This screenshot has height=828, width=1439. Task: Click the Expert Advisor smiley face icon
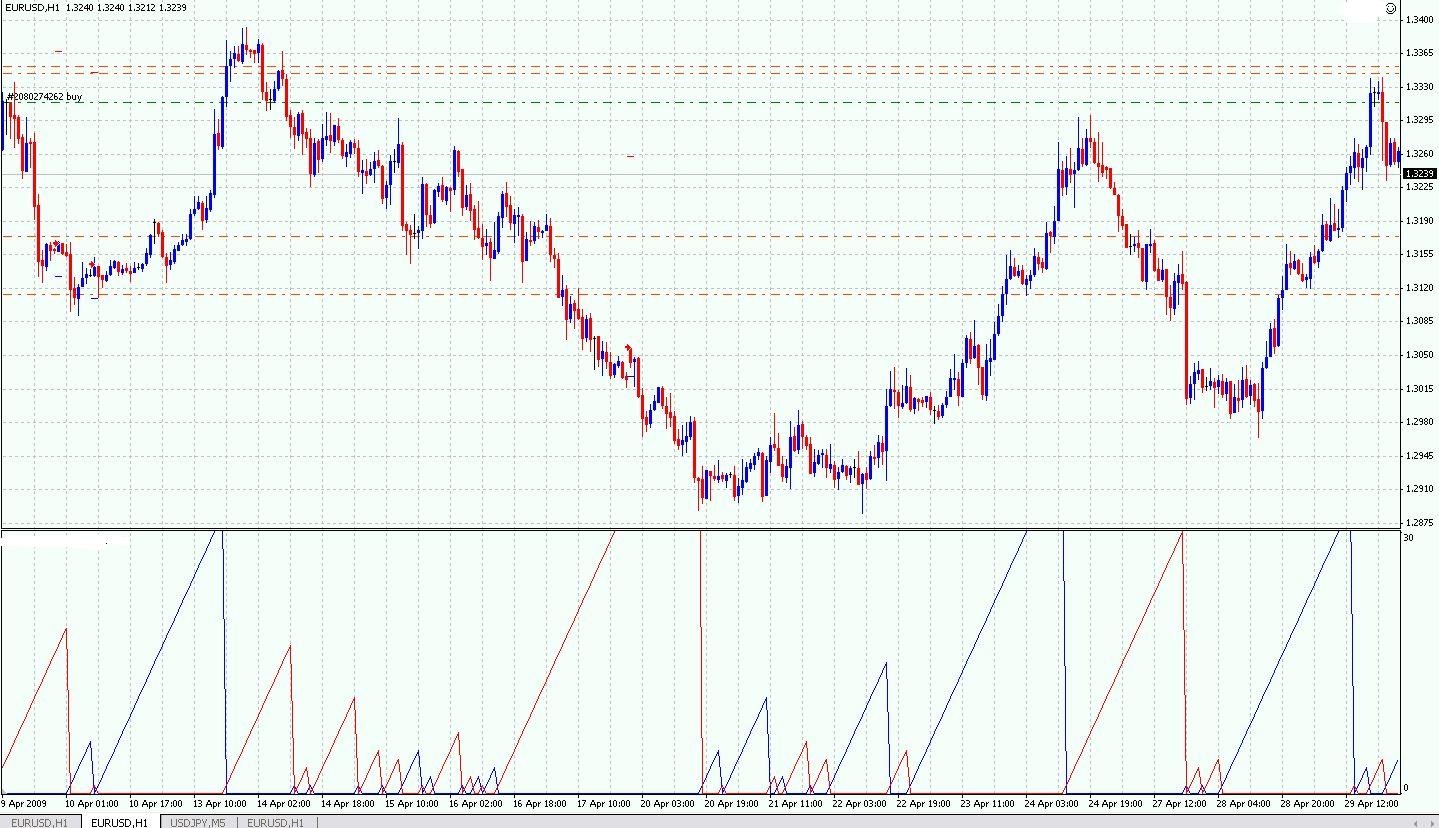click(1391, 9)
